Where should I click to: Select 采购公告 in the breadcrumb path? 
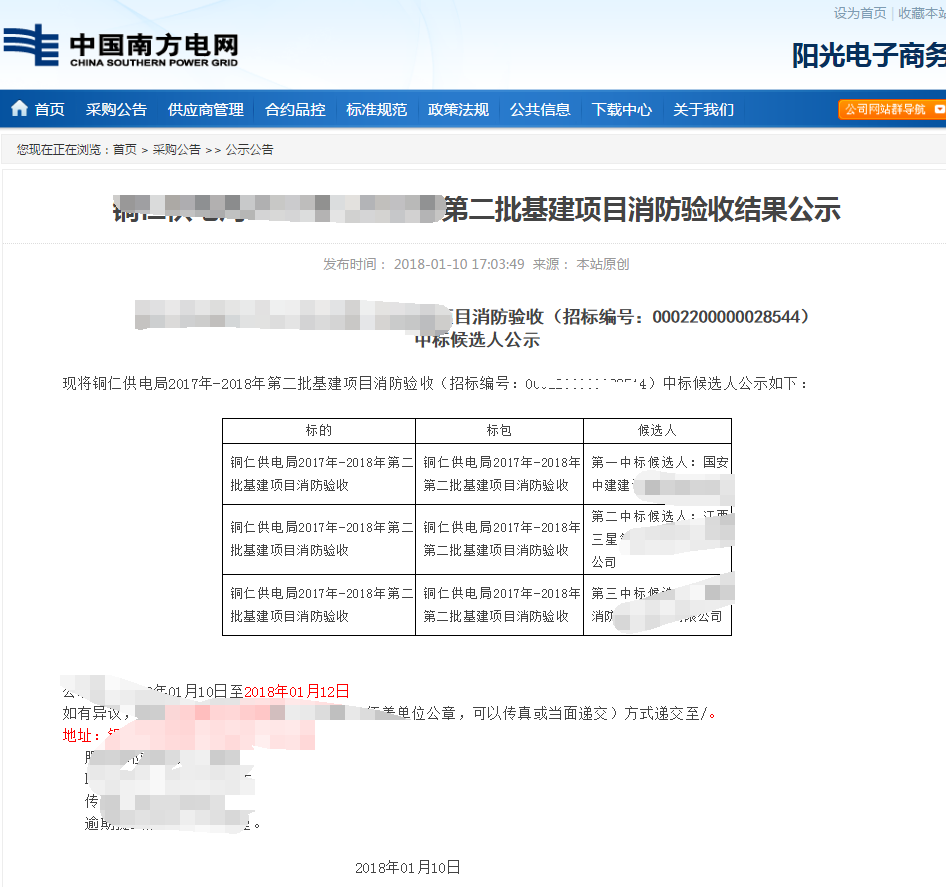click(170, 148)
